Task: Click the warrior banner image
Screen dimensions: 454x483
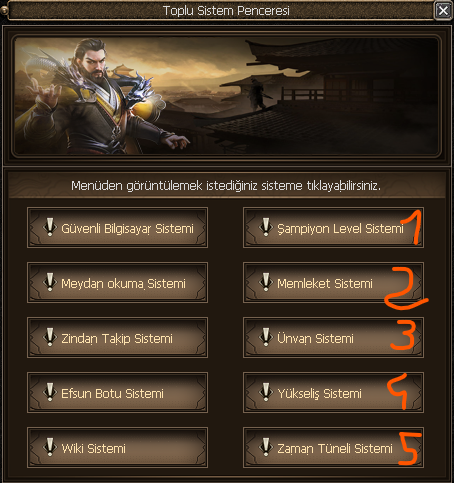Action: point(227,95)
